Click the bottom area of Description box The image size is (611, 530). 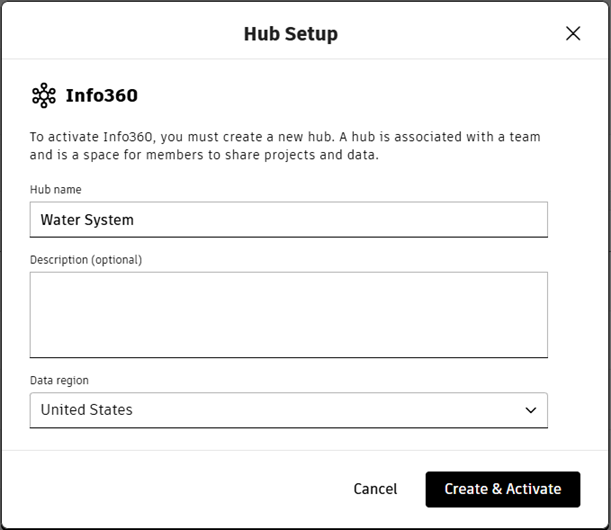tap(288, 345)
